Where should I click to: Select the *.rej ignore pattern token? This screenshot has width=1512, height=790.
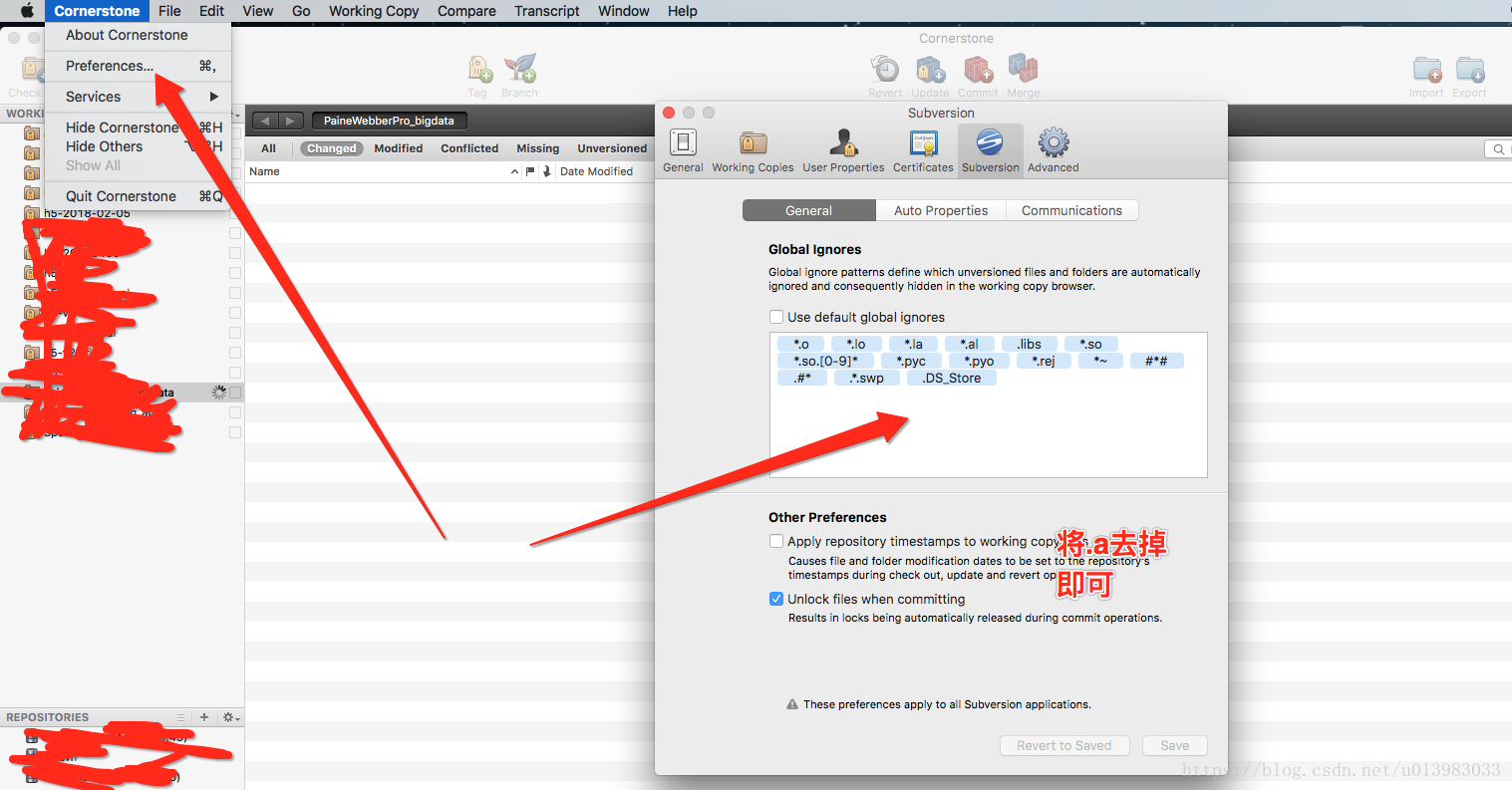[1044, 362]
